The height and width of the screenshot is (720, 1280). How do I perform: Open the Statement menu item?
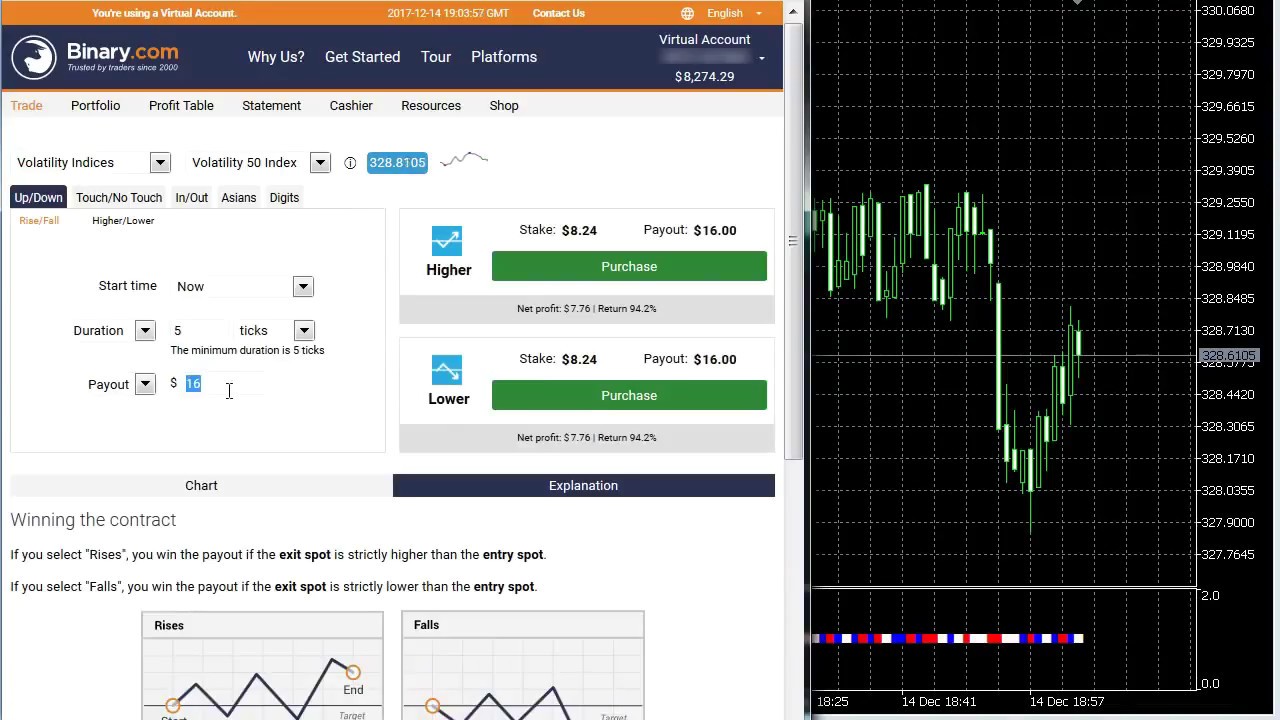tap(271, 105)
